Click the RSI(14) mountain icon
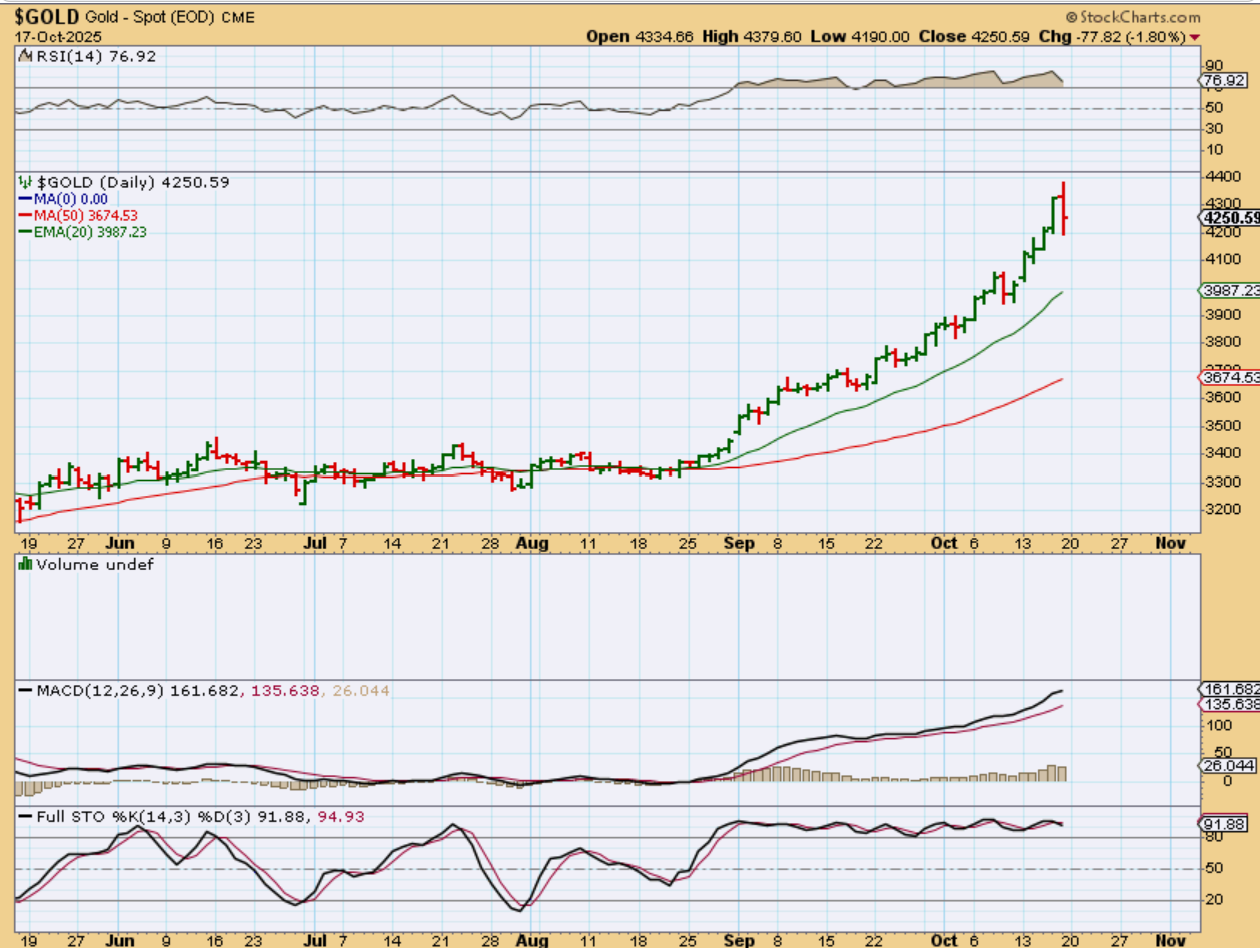The image size is (1260, 948). (x=25, y=57)
